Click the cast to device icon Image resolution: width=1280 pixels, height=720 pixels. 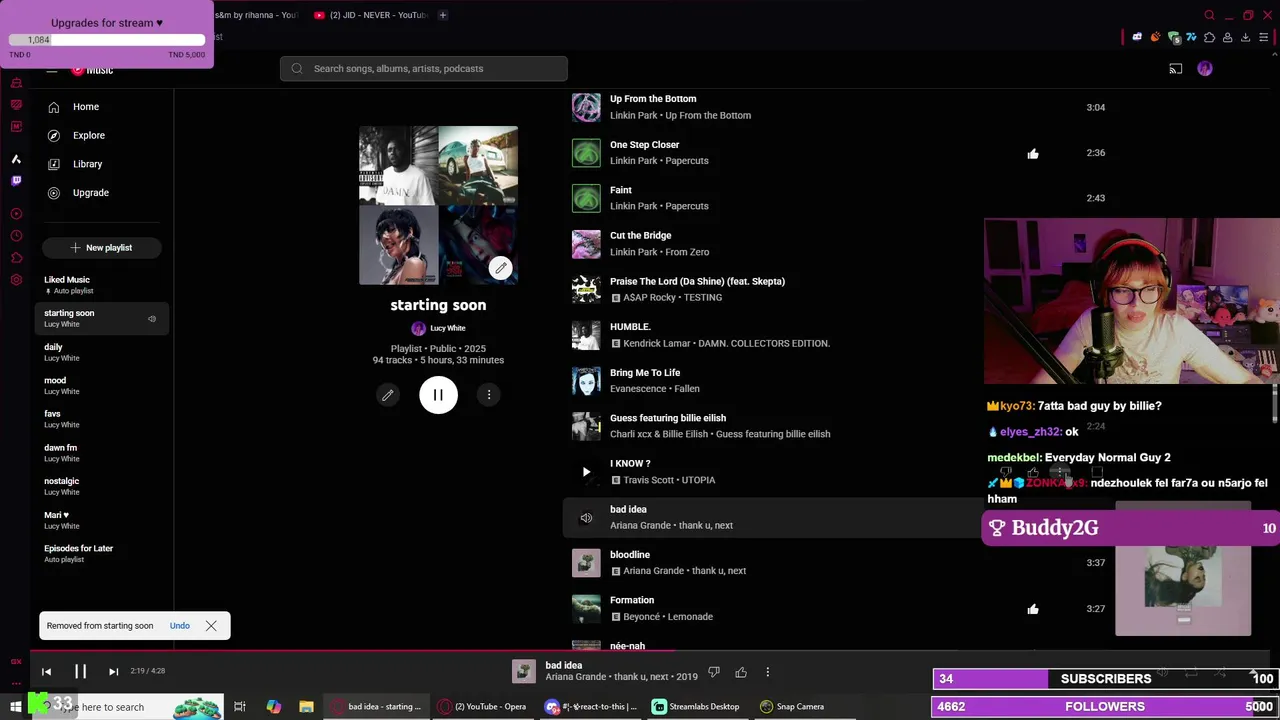1176,69
